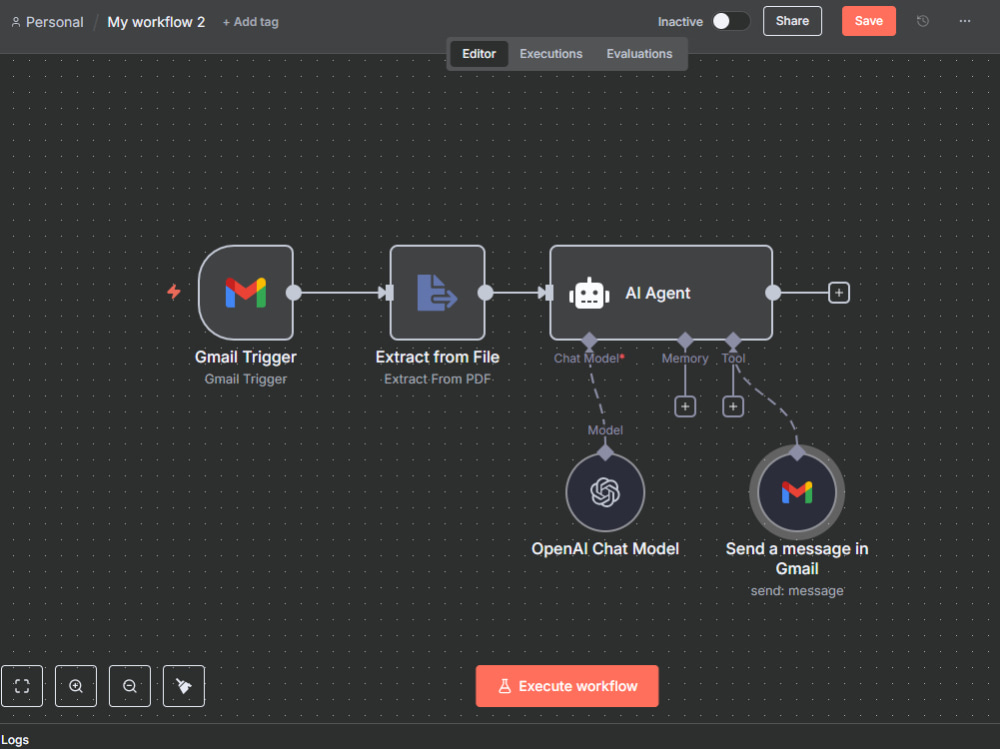1000x749 pixels.
Task: Add a Tool sub-node with plus
Action: coord(733,406)
